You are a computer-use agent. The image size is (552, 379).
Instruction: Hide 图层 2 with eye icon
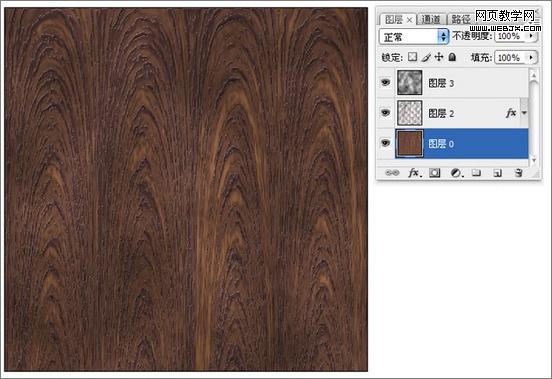coord(385,113)
